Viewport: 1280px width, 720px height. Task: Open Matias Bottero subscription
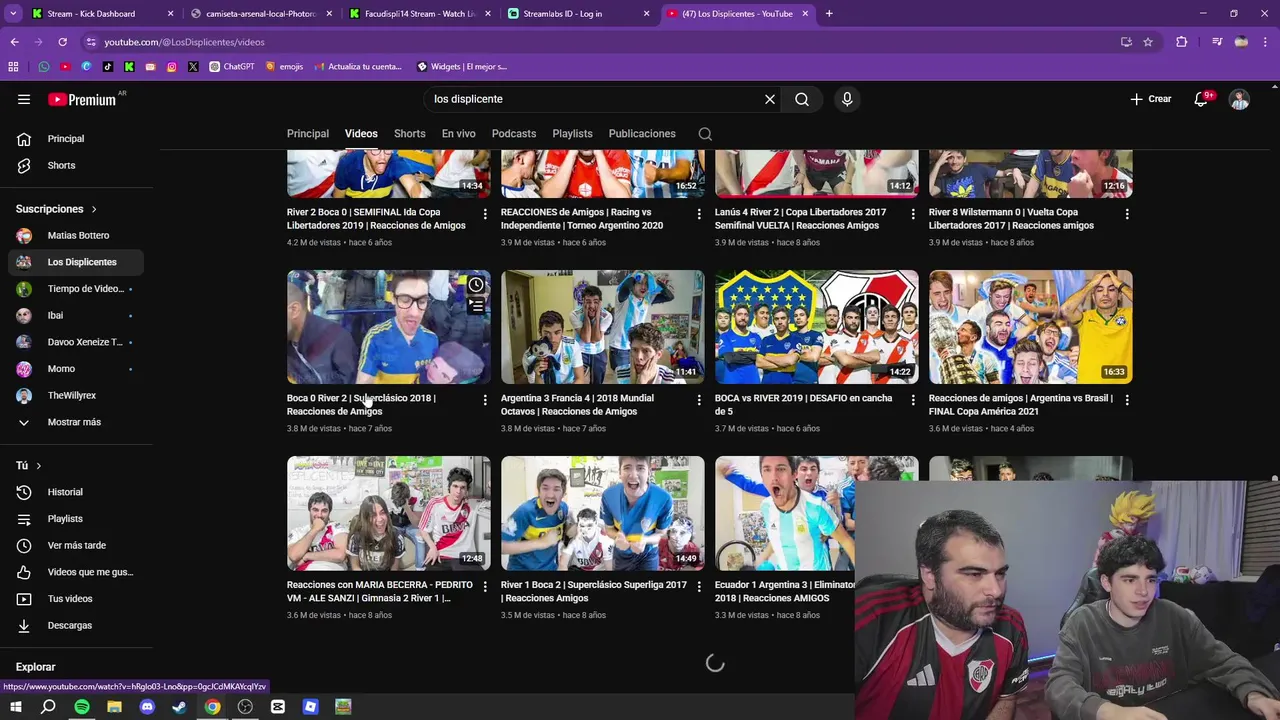point(76,235)
